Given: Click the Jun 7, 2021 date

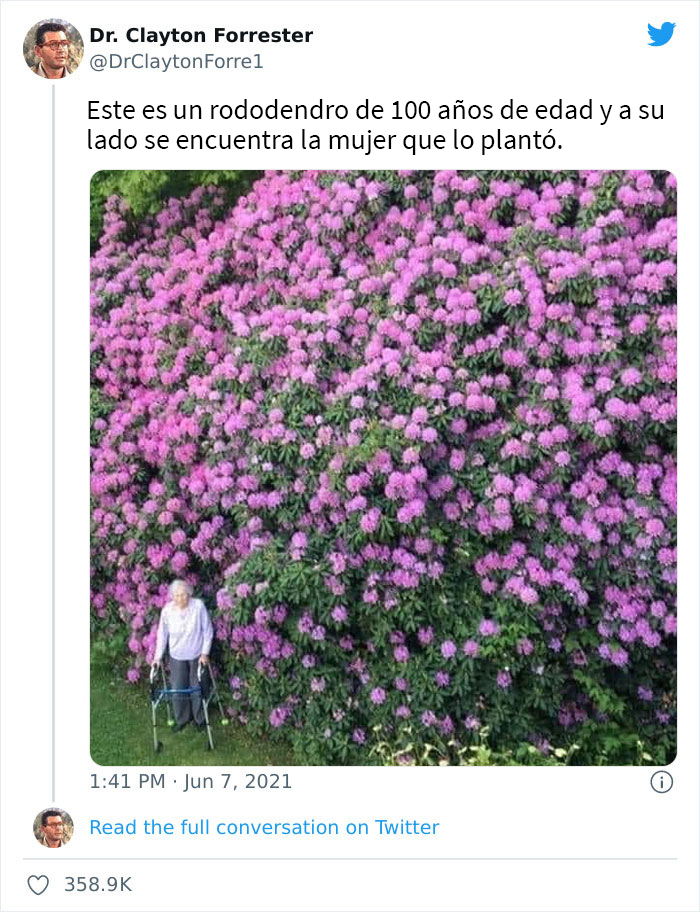Looking at the screenshot, I should (238, 781).
